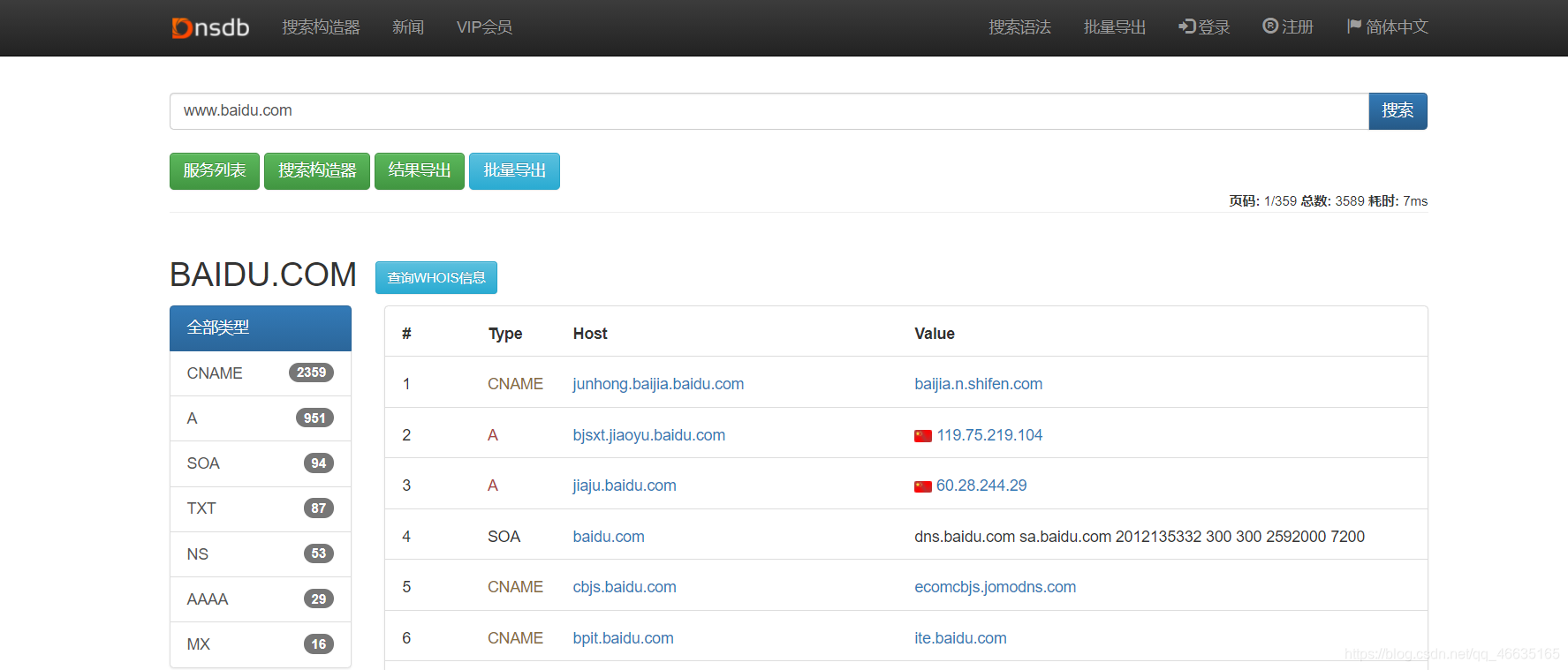Screen dimensions: 1568x670
Task: Open the jiaju.baidu.com host link
Action: click(625, 486)
